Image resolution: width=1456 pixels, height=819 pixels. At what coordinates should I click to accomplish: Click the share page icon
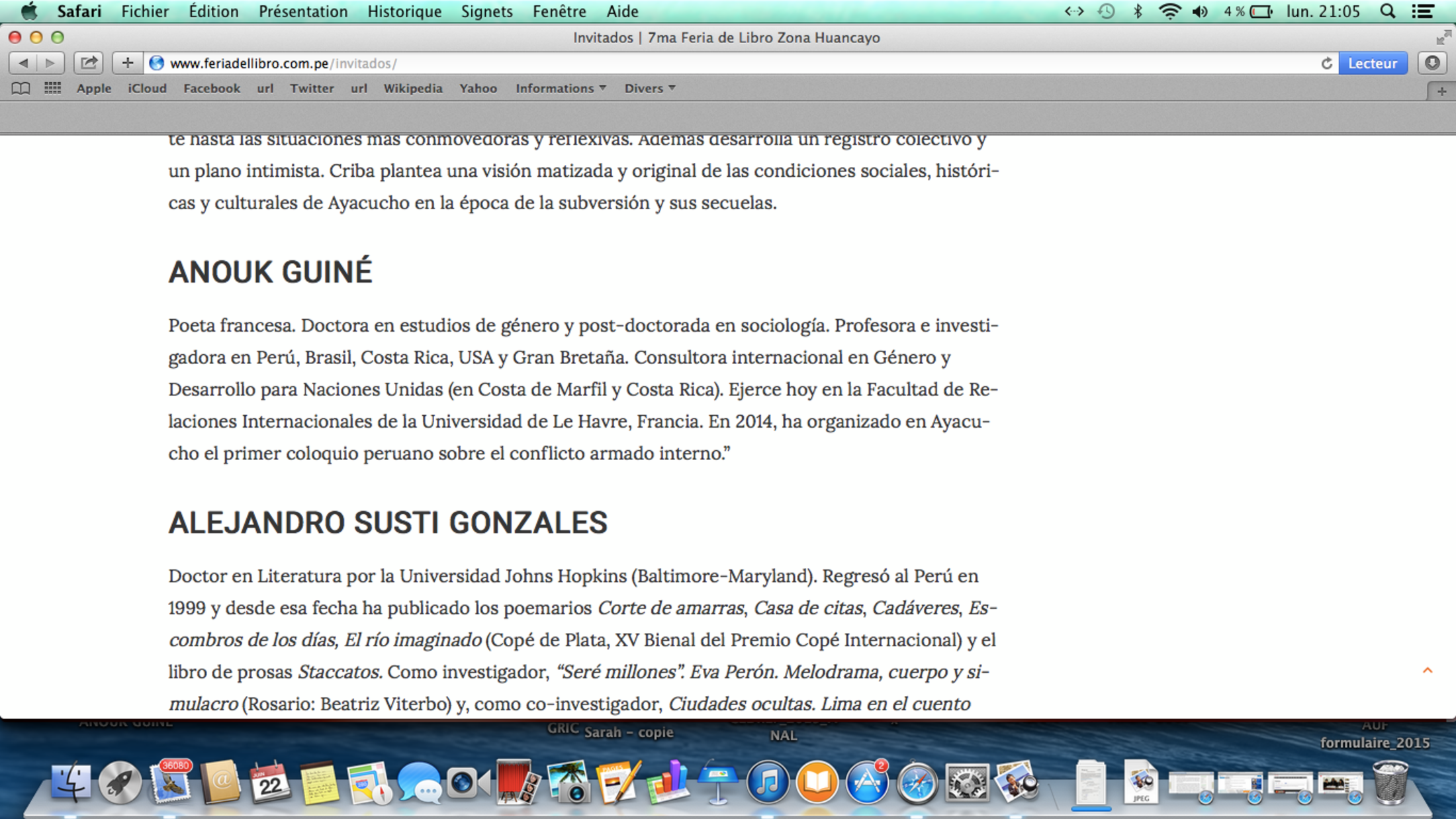(88, 63)
